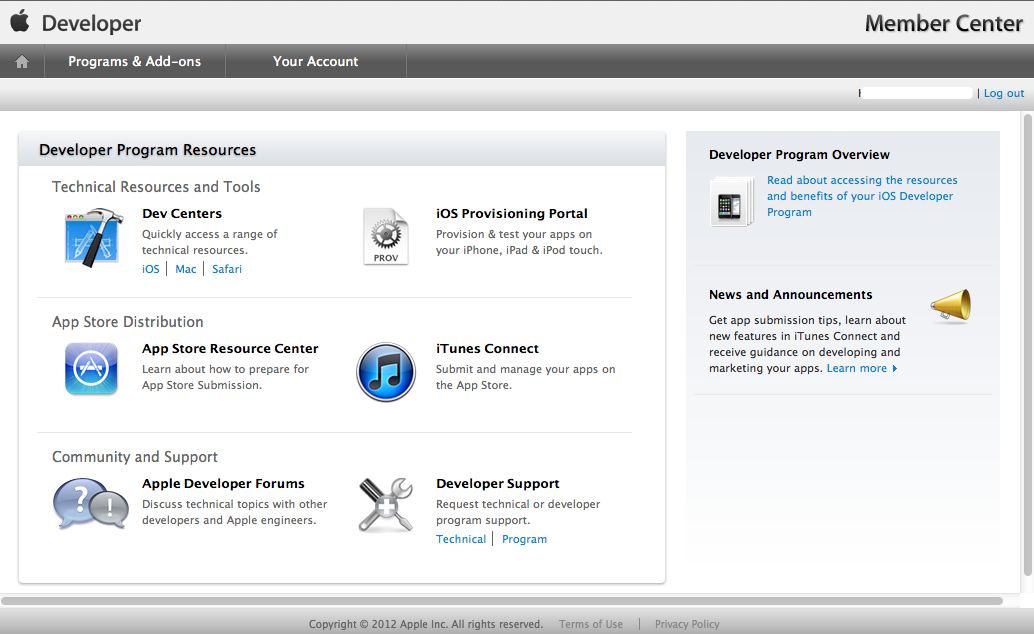Open the Programs & Add-ons menu

point(135,61)
